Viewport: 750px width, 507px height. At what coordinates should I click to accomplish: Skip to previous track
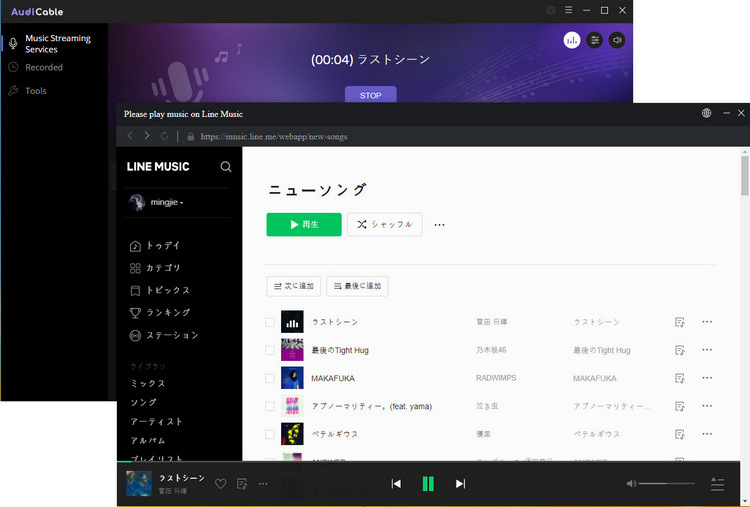click(396, 484)
